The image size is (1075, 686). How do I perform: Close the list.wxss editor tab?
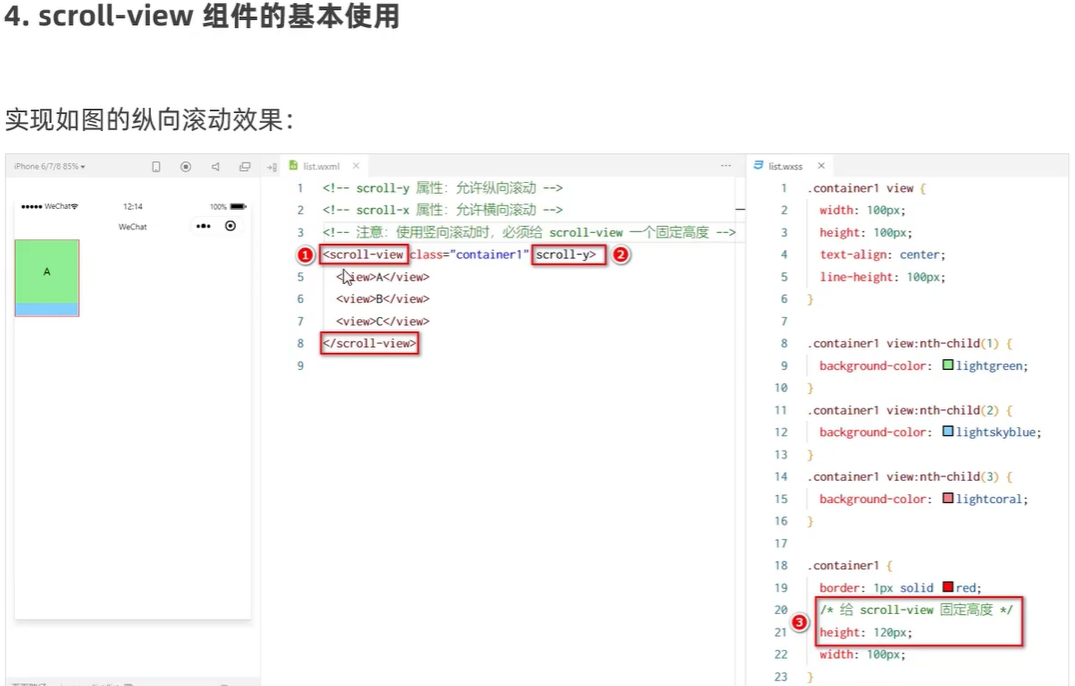820,166
